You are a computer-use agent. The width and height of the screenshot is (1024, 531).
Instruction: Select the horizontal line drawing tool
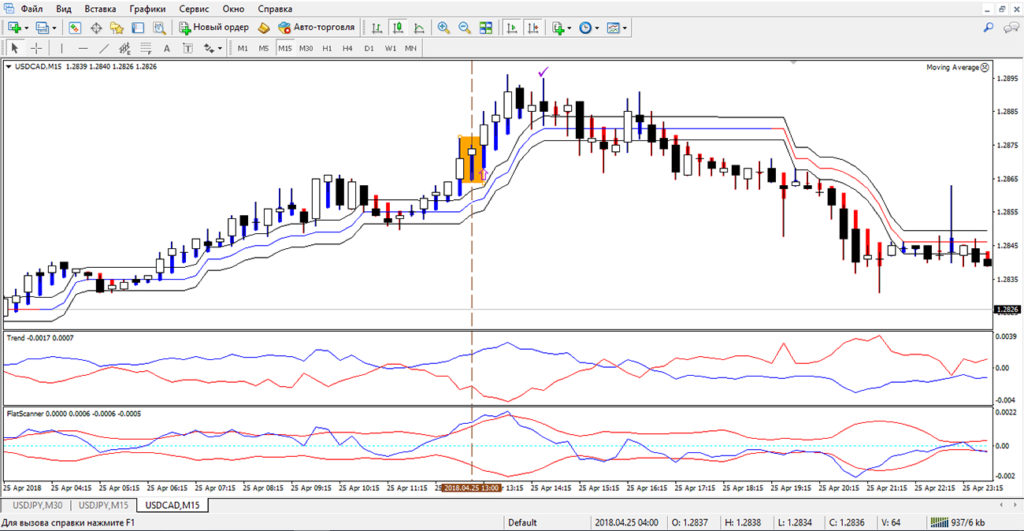click(x=82, y=48)
